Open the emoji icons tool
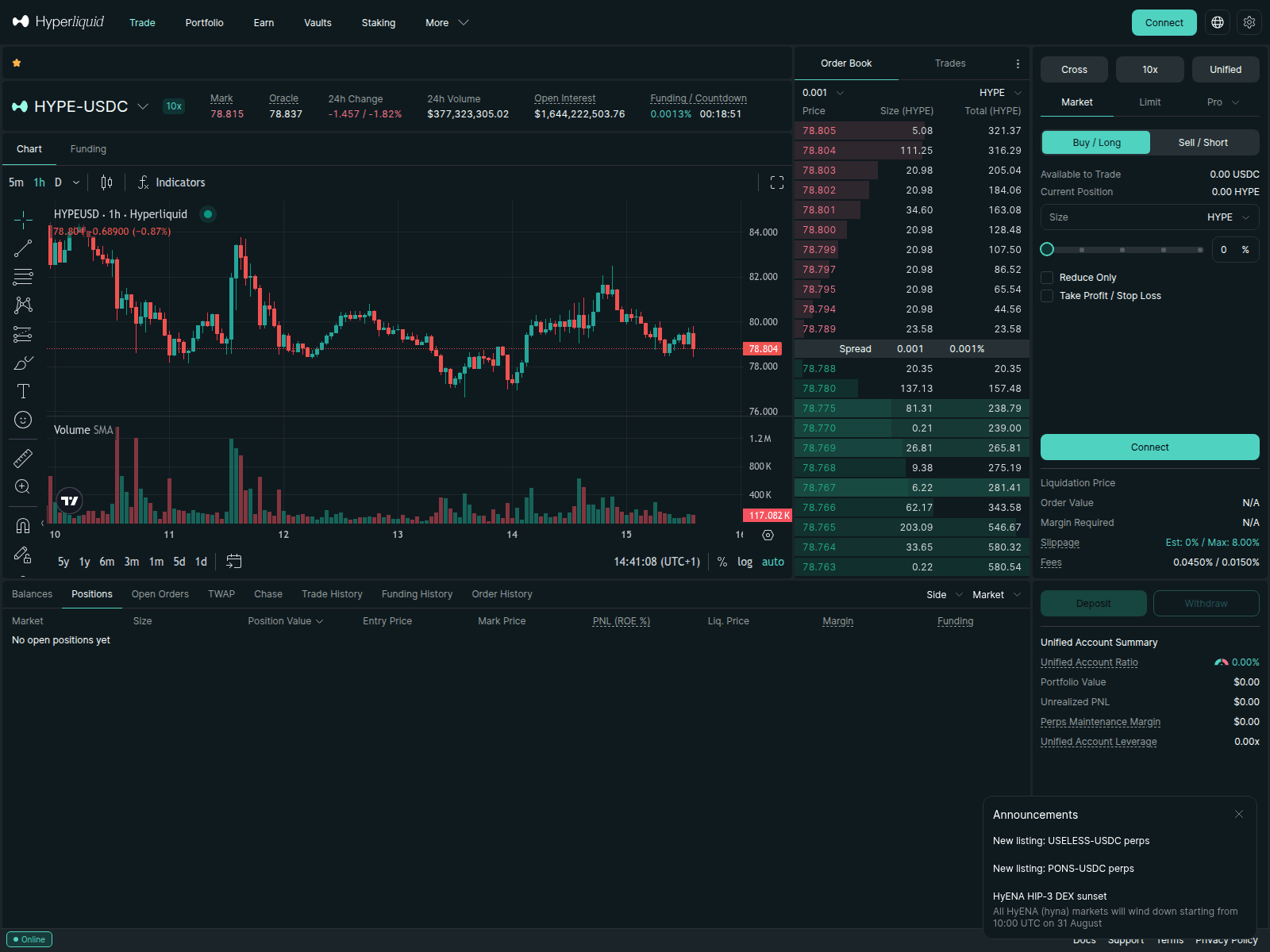Image resolution: width=1270 pixels, height=952 pixels. pos(23,420)
